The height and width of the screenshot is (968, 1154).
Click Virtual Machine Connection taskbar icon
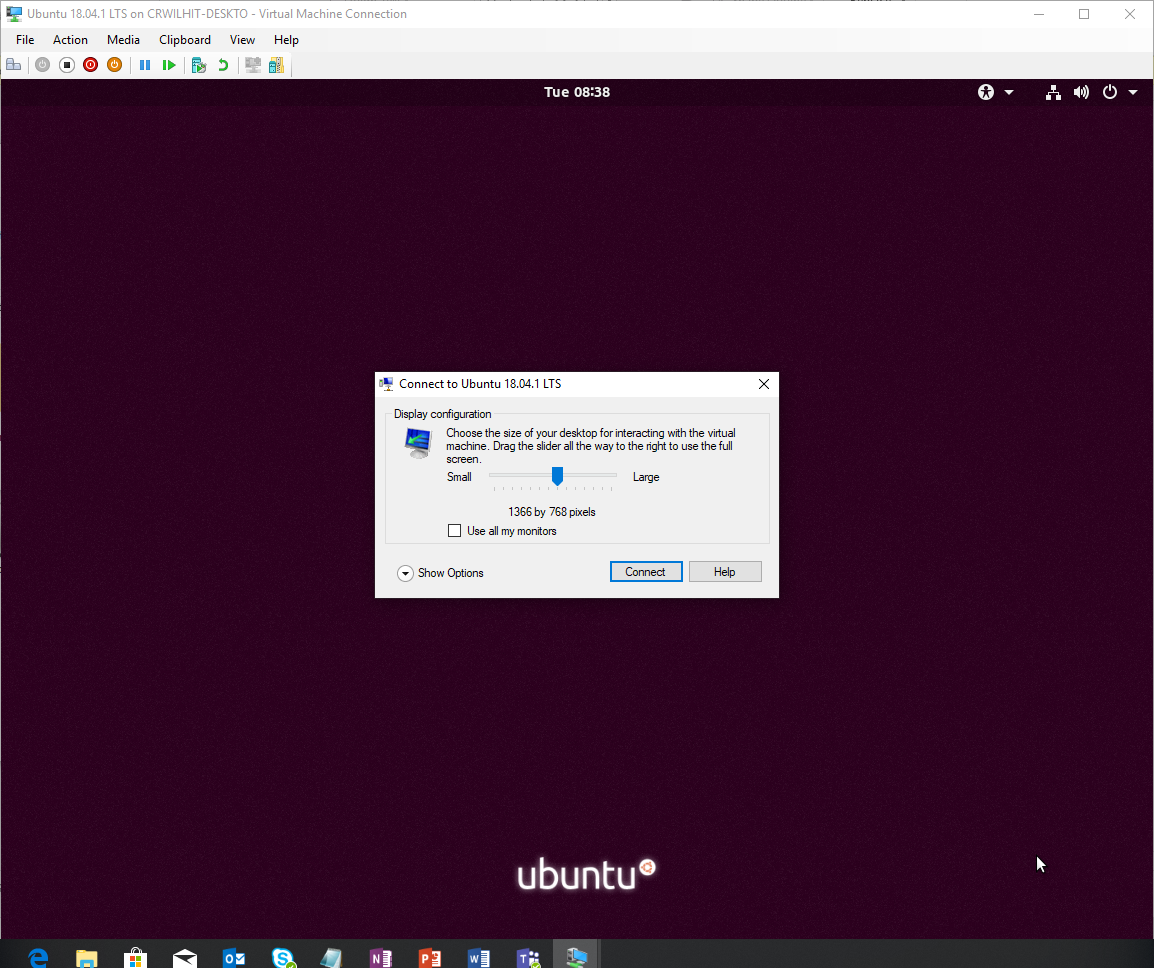[x=577, y=956]
